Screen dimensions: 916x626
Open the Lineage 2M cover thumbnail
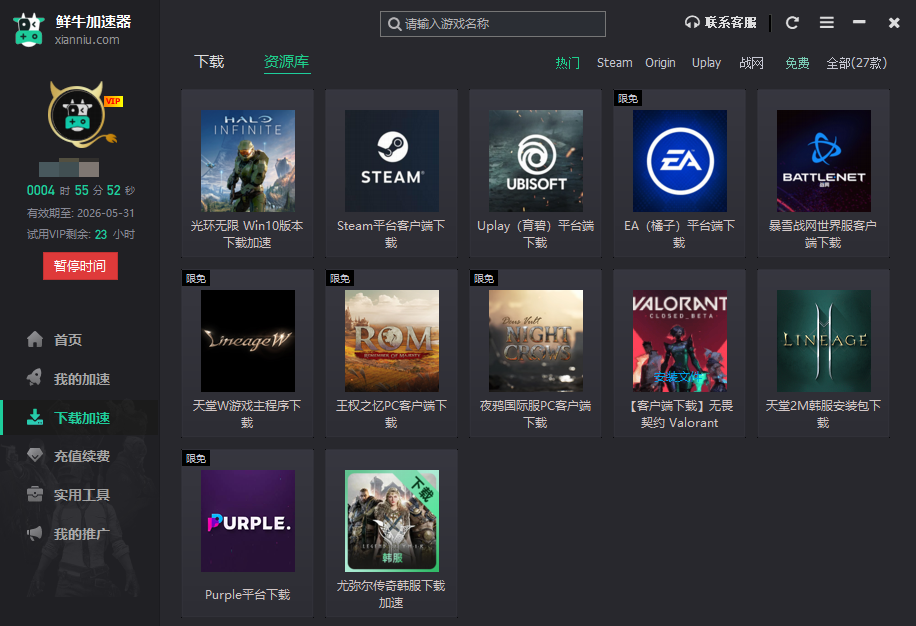coord(824,340)
